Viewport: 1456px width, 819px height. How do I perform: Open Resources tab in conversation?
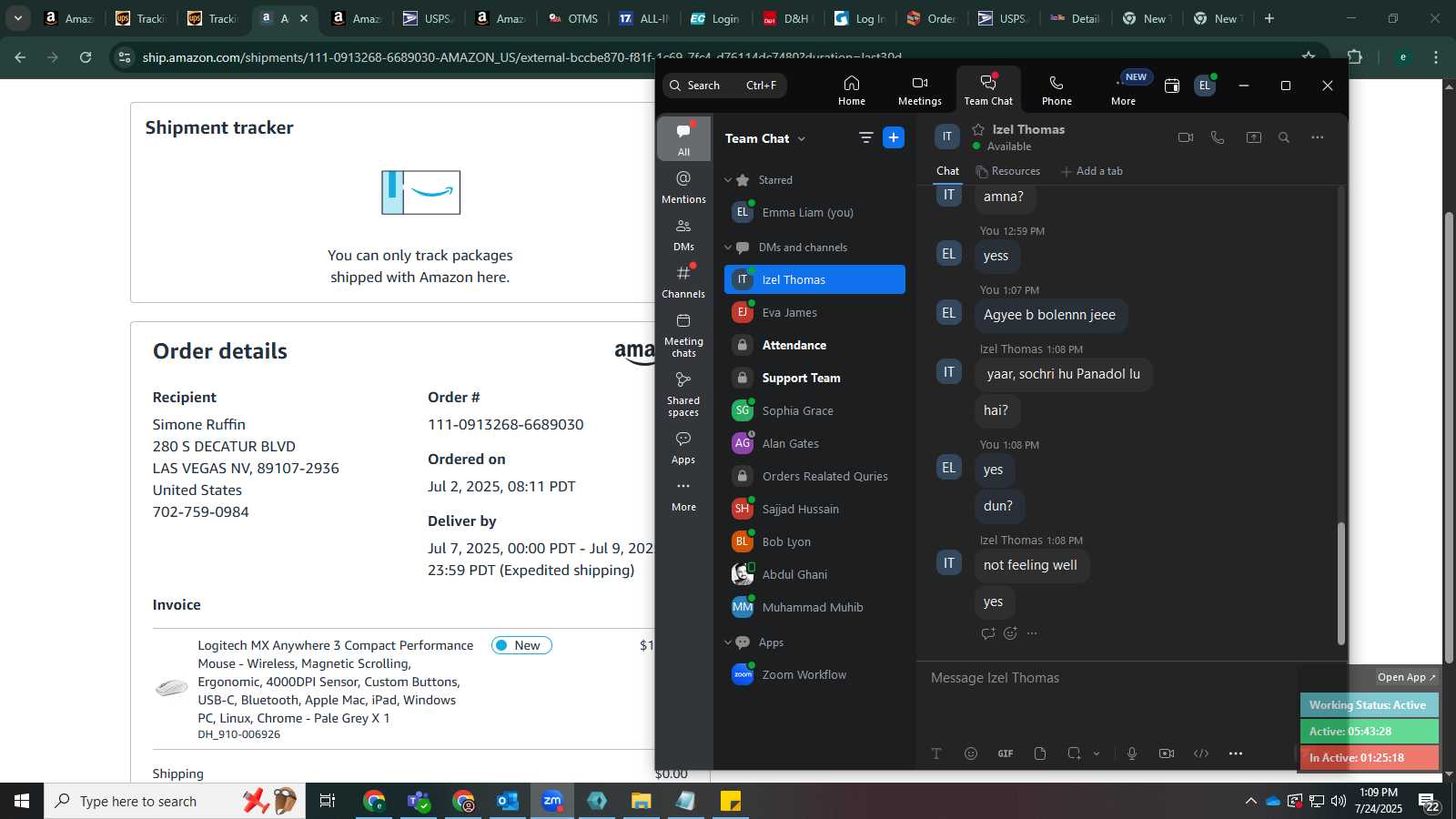(x=1007, y=171)
